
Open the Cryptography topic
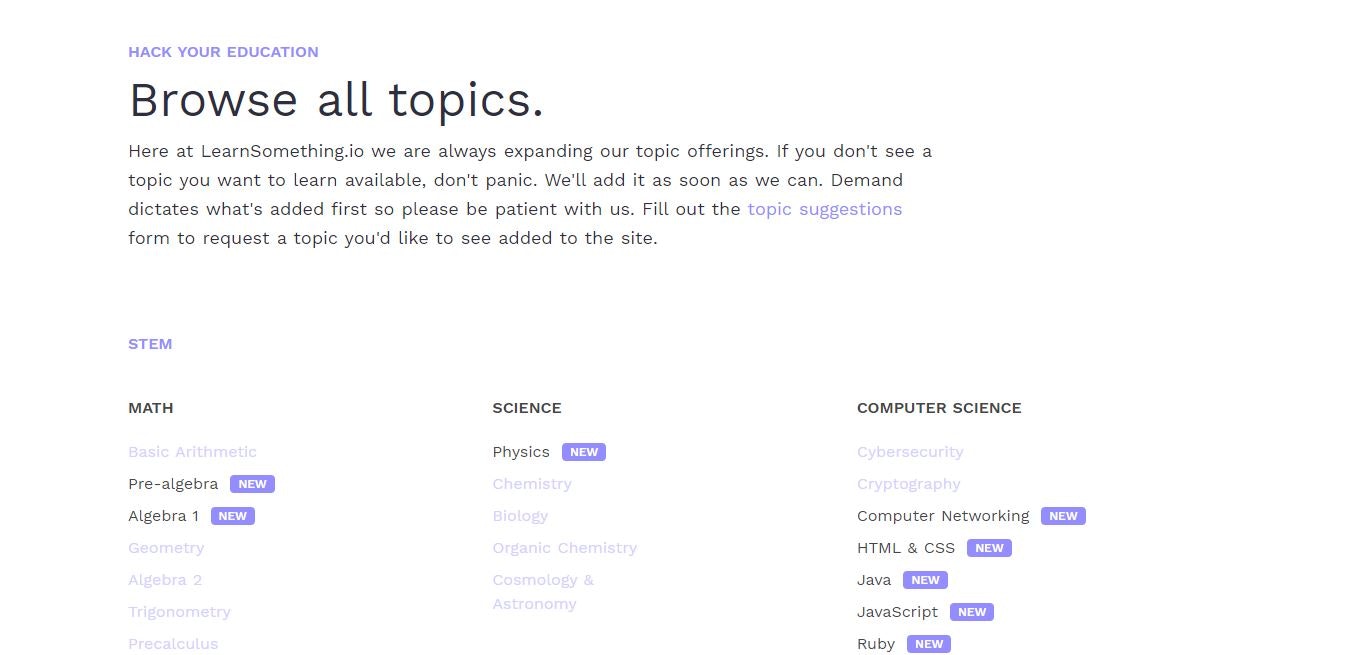pos(908,484)
